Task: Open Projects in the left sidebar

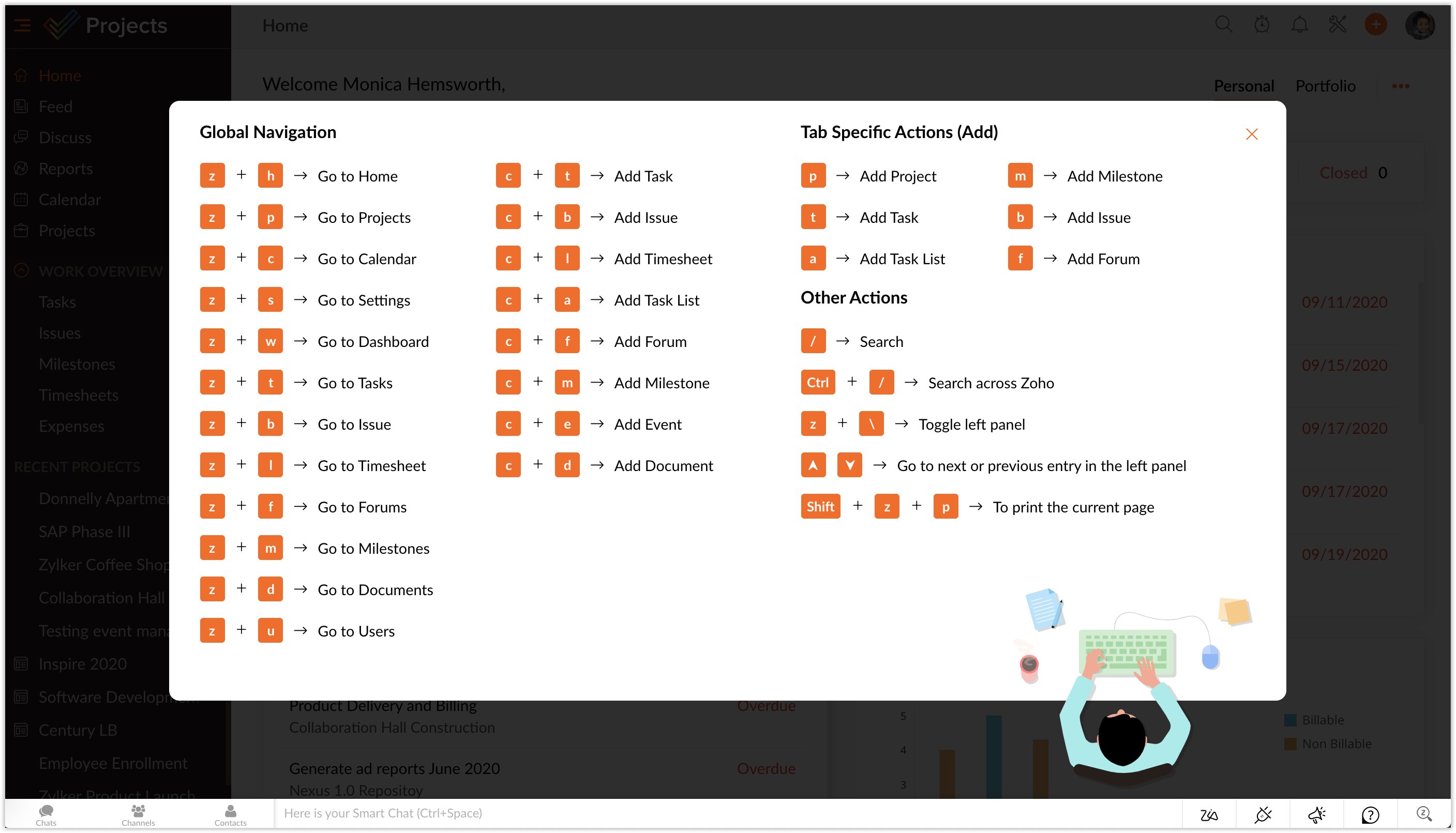Action: [66, 231]
